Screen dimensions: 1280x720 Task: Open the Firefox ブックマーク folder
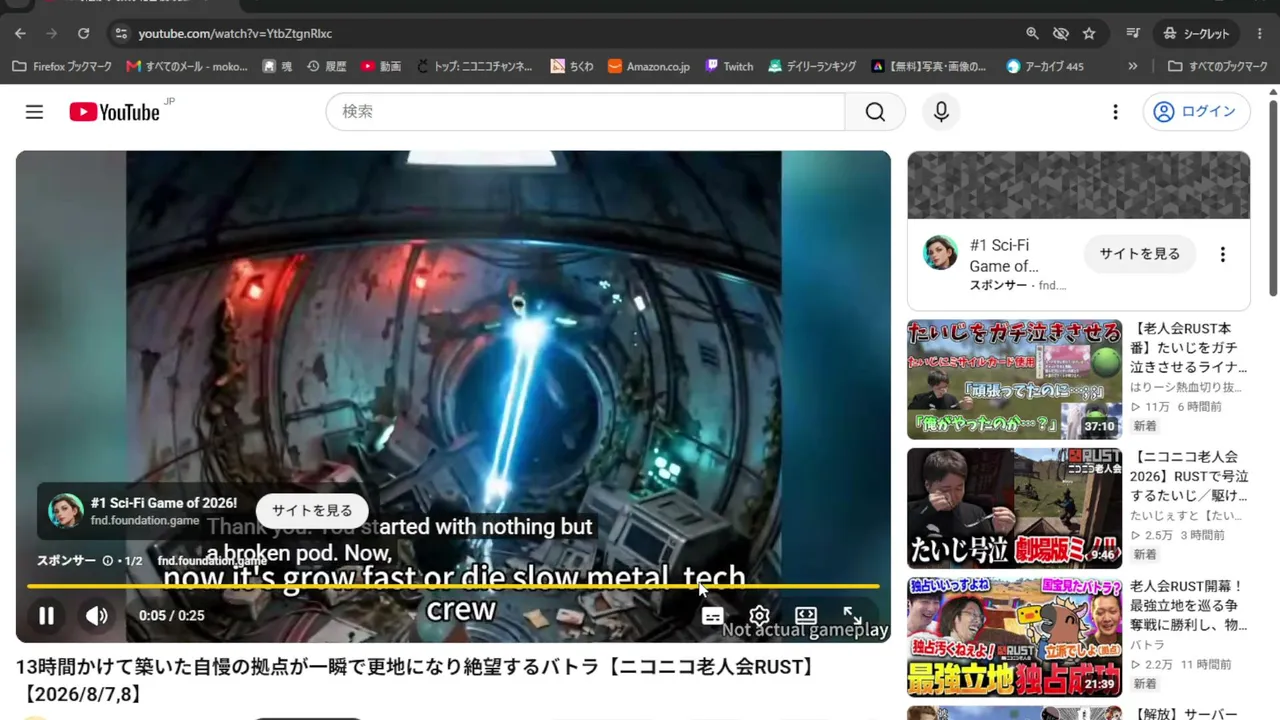62,66
